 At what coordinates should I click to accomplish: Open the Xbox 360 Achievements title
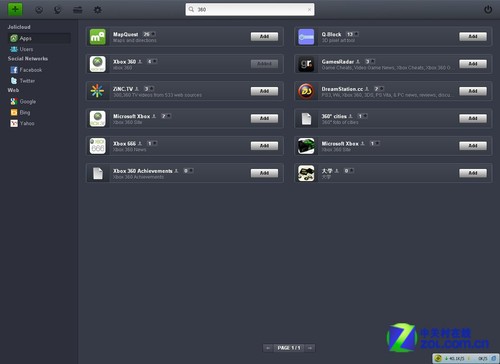(143, 171)
